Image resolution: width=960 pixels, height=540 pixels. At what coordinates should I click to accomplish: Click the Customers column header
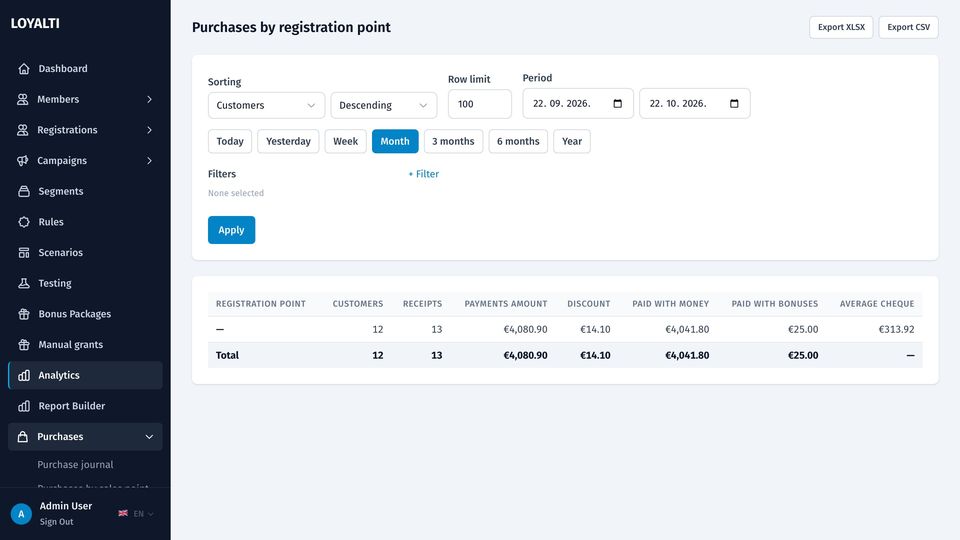358,304
